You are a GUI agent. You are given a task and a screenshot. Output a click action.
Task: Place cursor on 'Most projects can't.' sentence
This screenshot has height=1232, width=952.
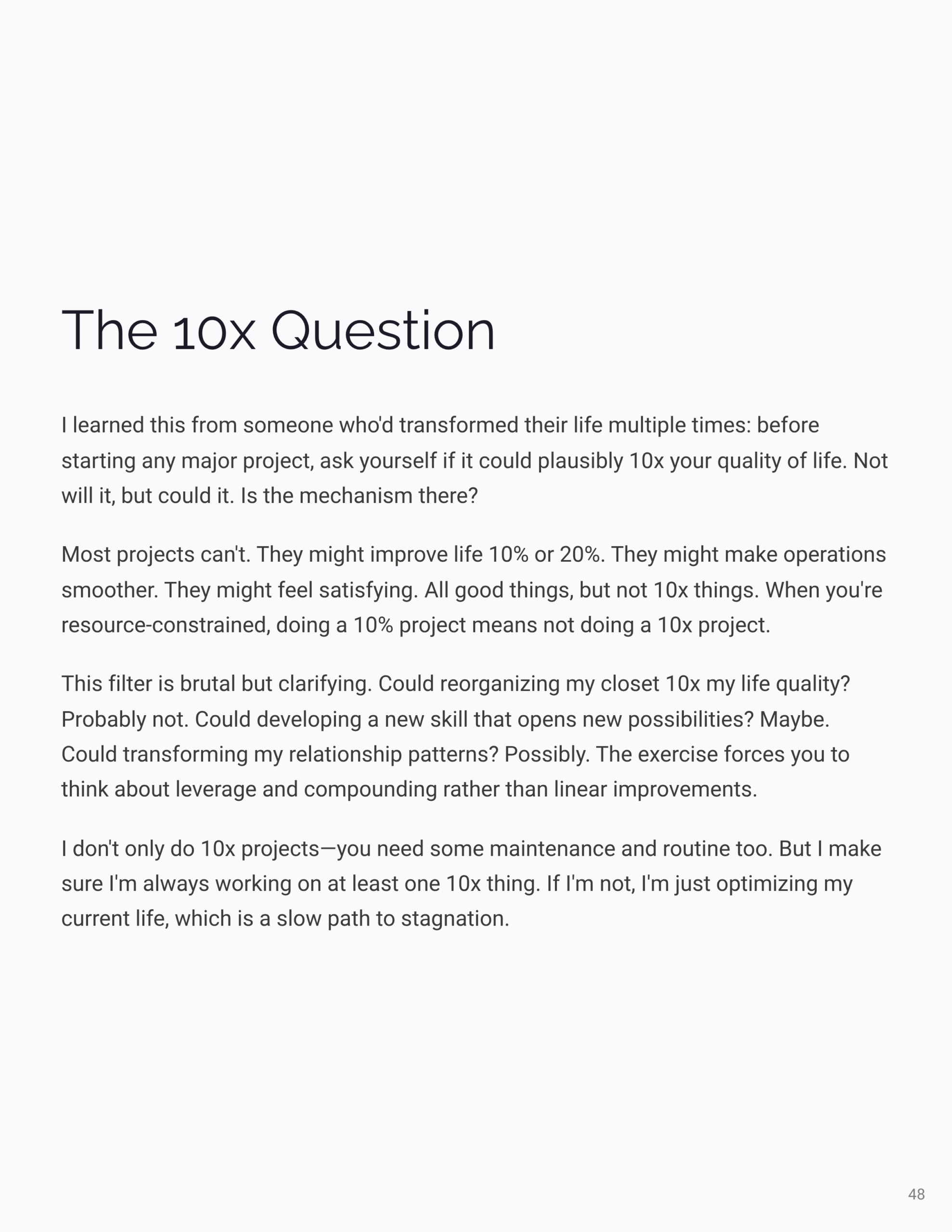click(155, 554)
